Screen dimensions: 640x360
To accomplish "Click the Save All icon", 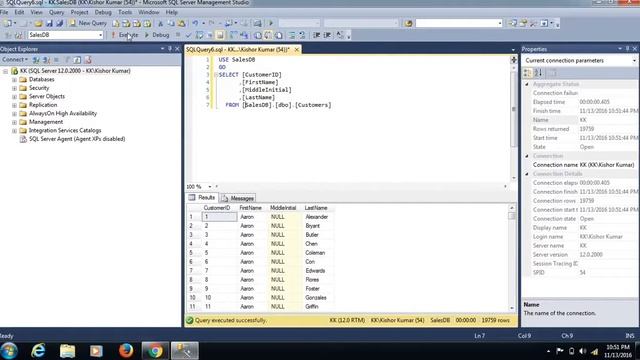I will (x=60, y=24).
